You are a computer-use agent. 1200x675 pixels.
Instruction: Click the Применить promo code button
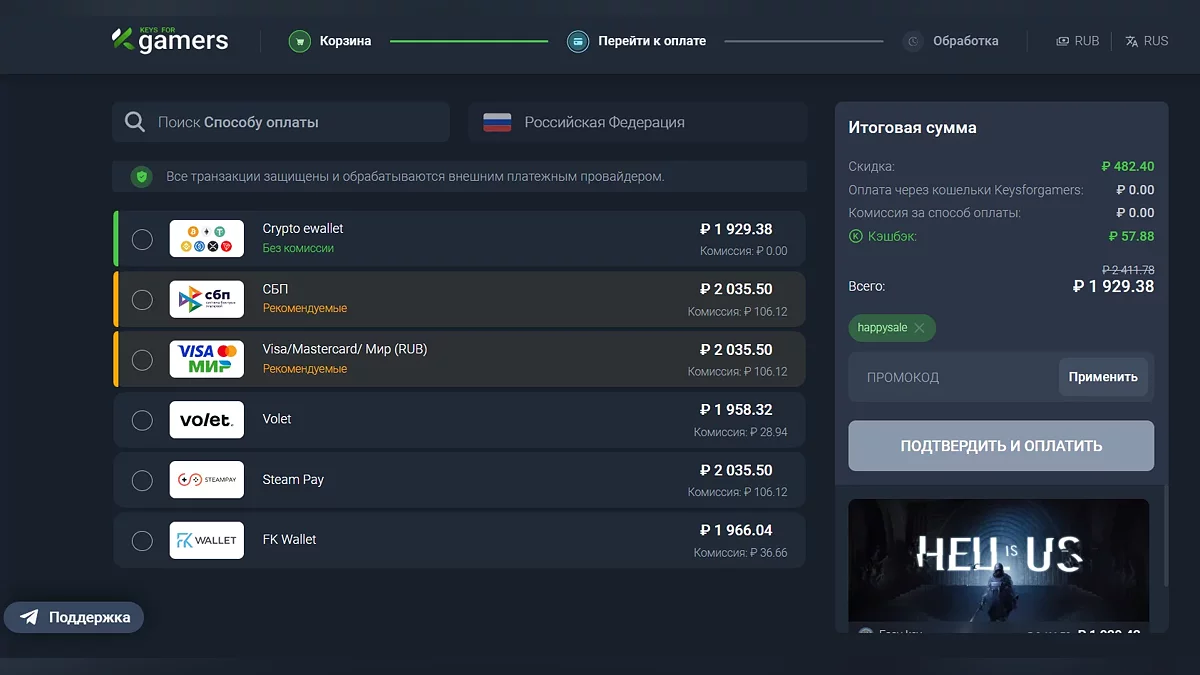(x=1103, y=377)
